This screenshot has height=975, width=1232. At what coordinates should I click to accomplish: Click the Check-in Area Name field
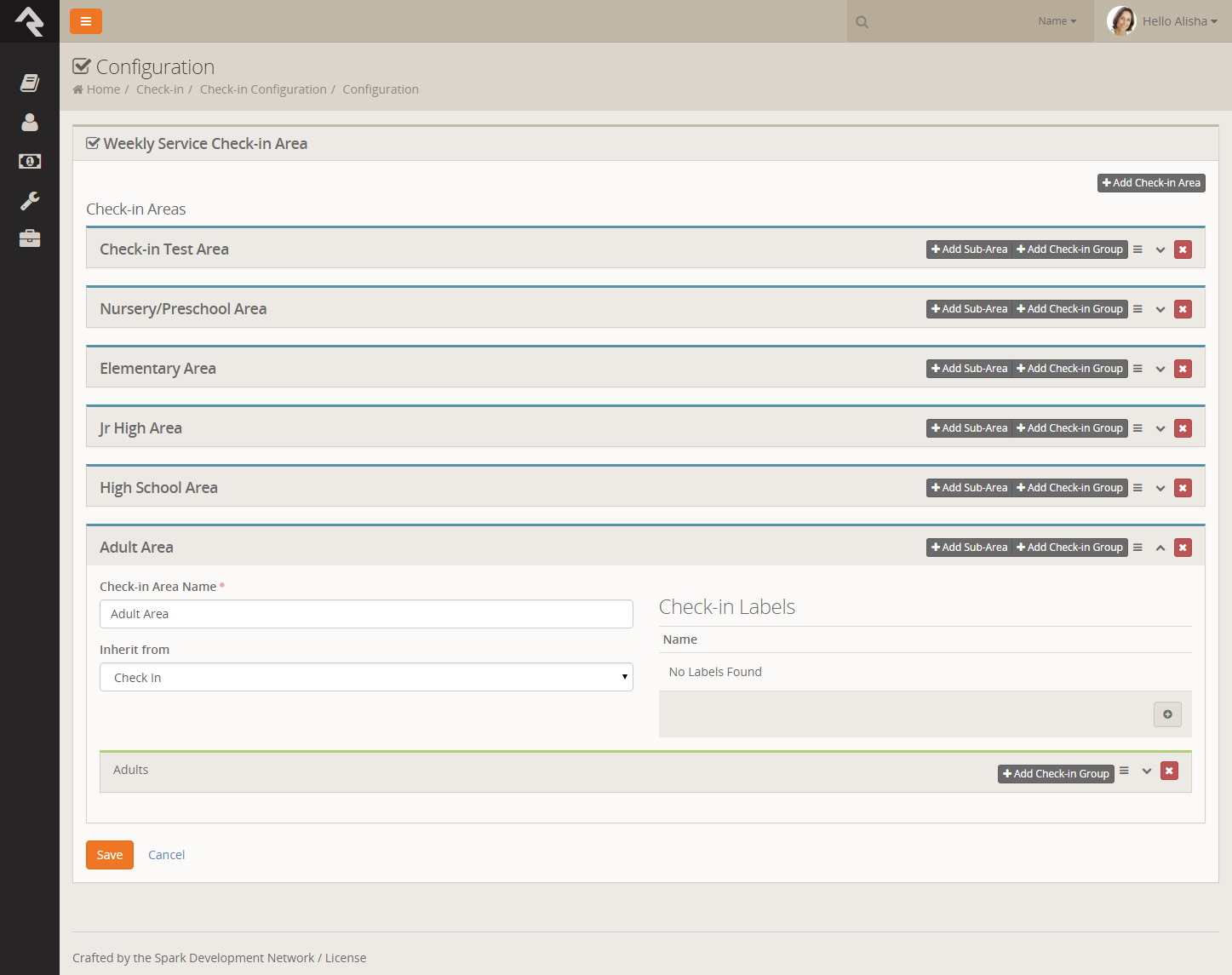point(366,614)
